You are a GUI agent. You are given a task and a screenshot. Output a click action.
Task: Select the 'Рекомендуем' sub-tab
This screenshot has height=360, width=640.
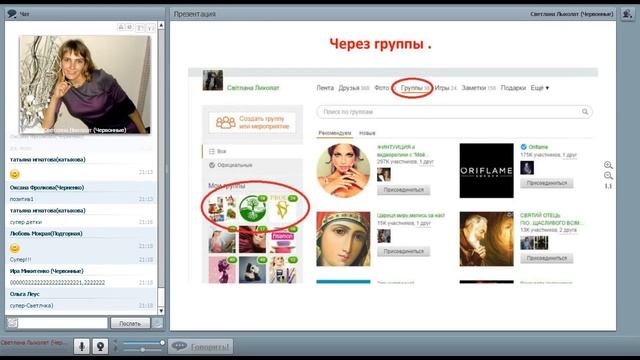coord(335,133)
